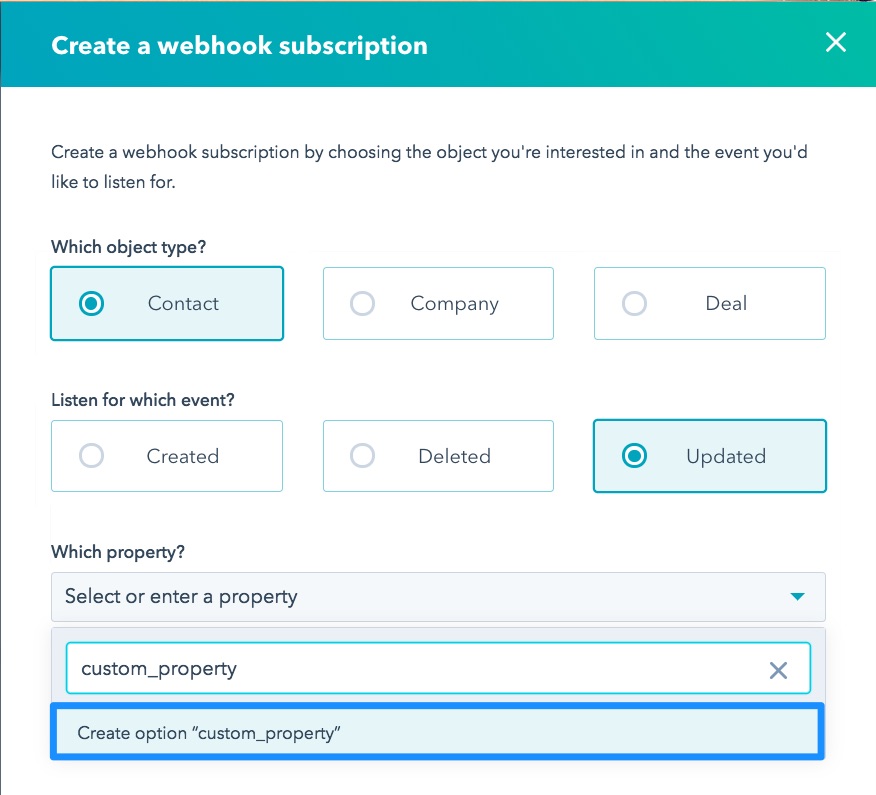Click the Updated event card
Screen dimensions: 876x795
[709, 456]
